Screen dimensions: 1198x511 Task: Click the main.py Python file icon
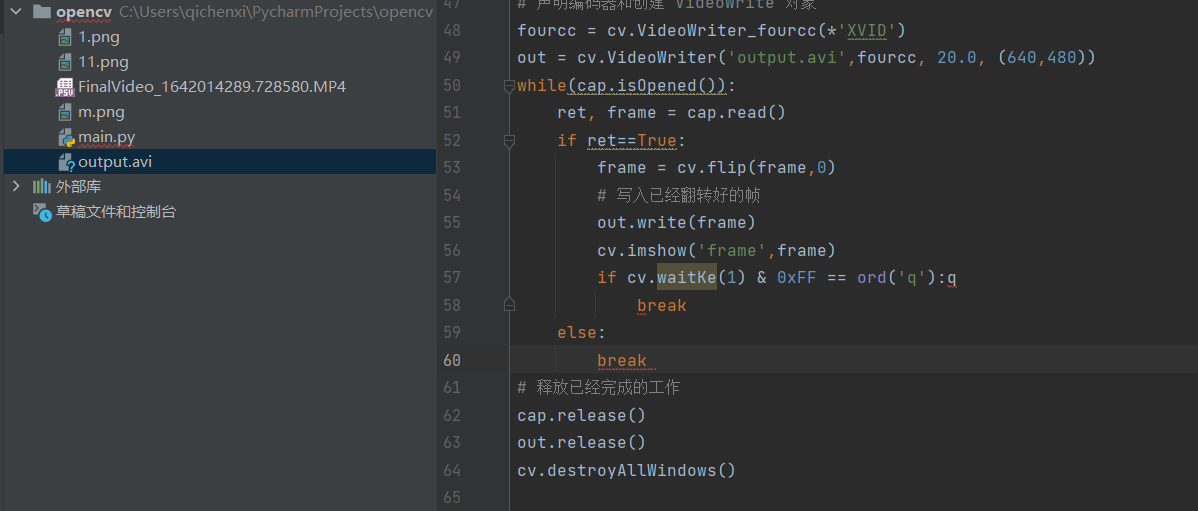pyautogui.click(x=66, y=137)
